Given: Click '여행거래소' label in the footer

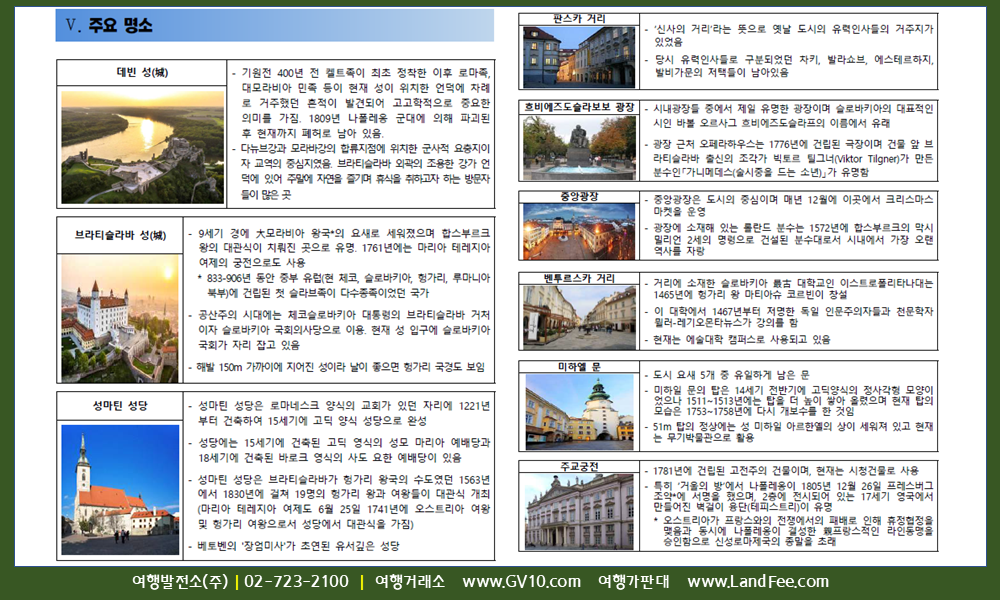Looking at the screenshot, I should click(x=409, y=582).
